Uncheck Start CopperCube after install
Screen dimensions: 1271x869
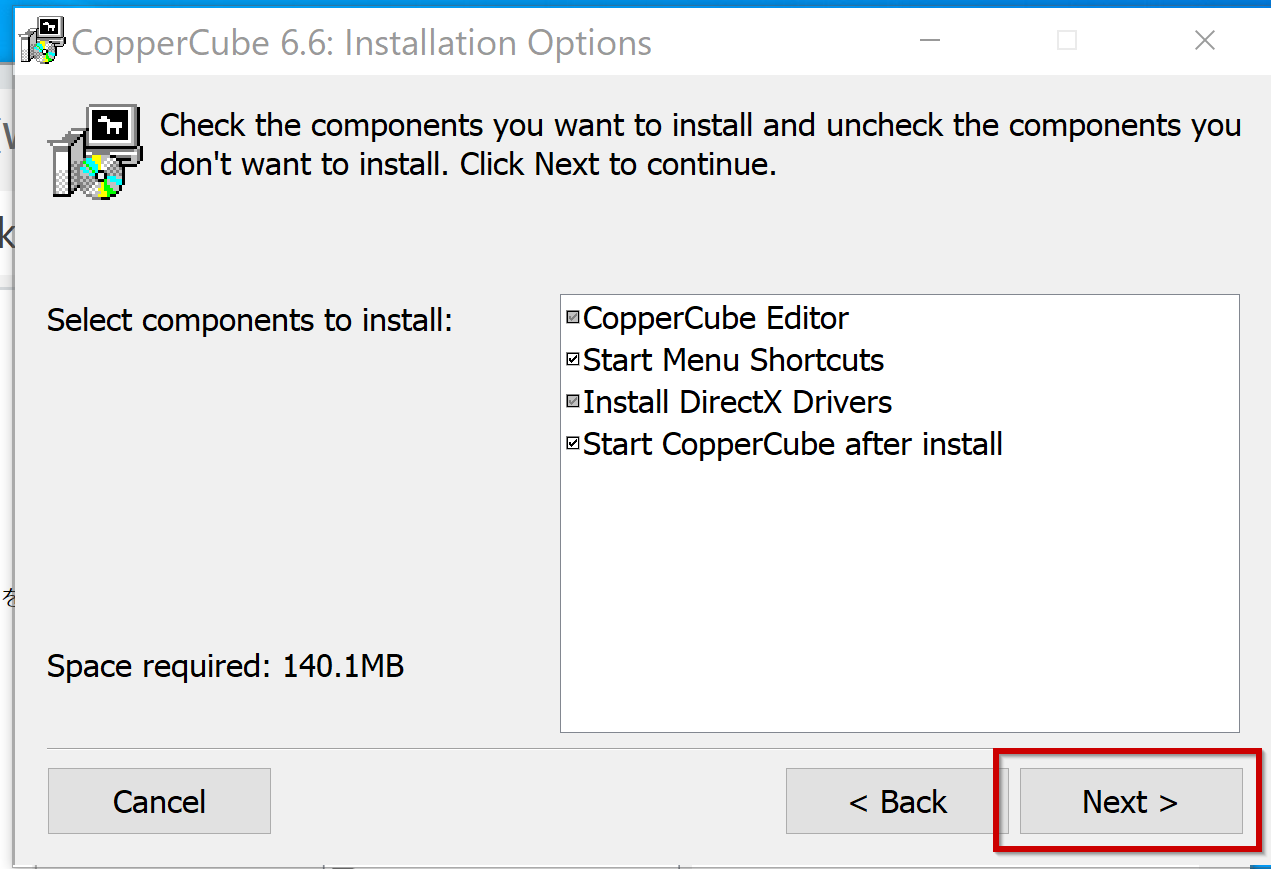(573, 444)
